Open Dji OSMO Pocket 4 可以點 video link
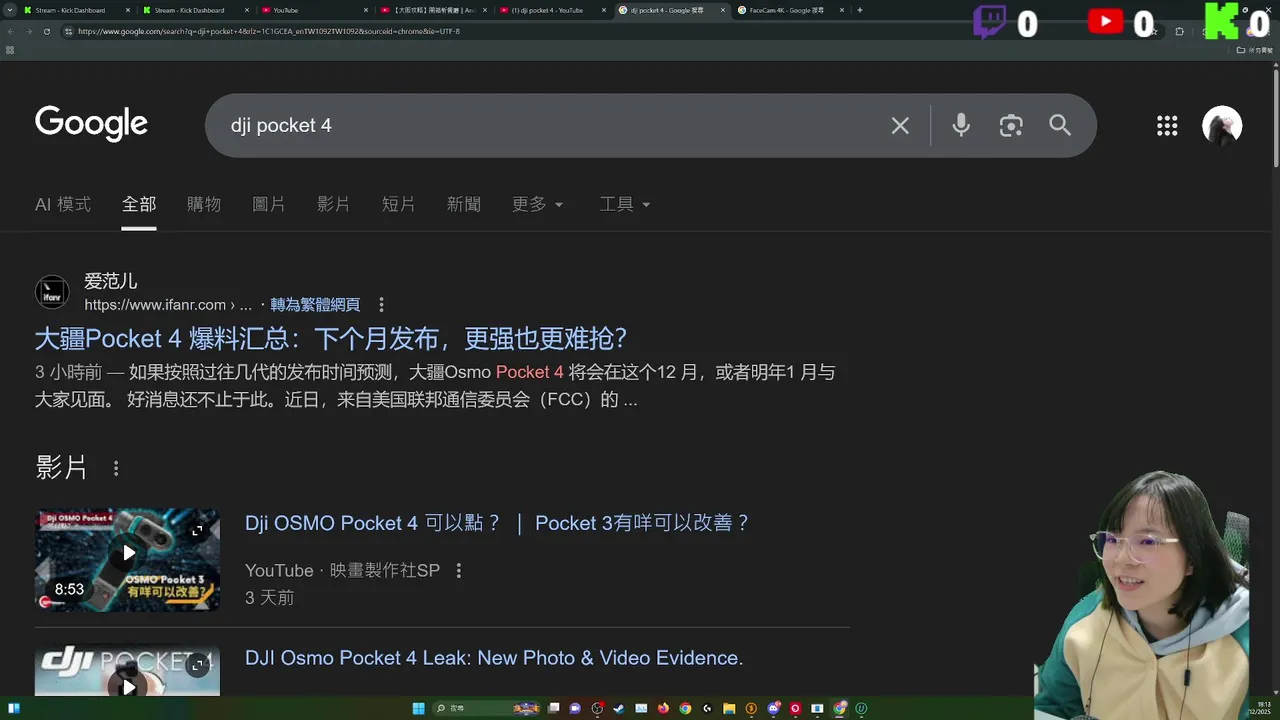Viewport: 1280px width, 720px height. point(498,523)
